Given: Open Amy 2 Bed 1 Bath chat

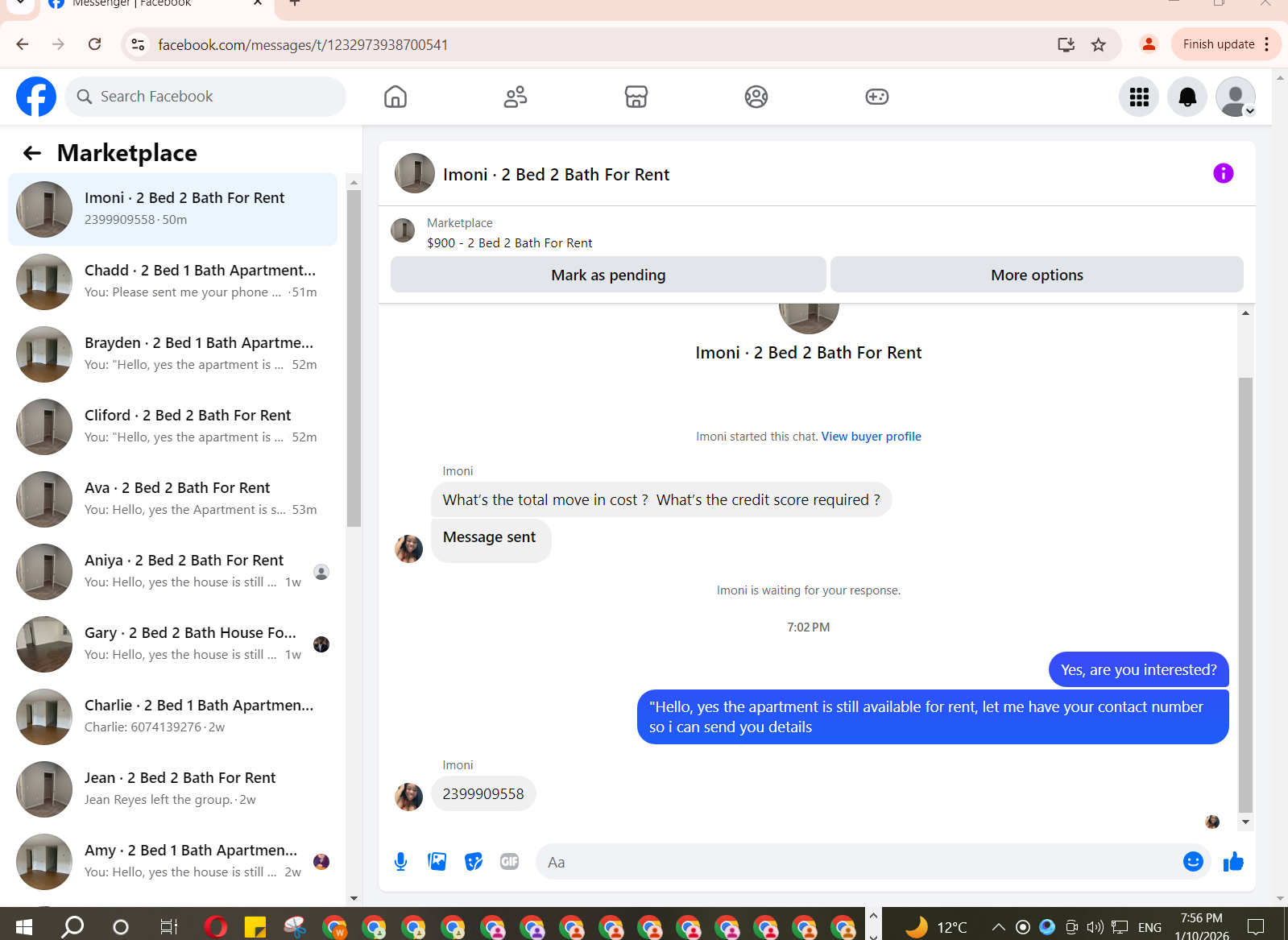Looking at the screenshot, I should (173, 862).
